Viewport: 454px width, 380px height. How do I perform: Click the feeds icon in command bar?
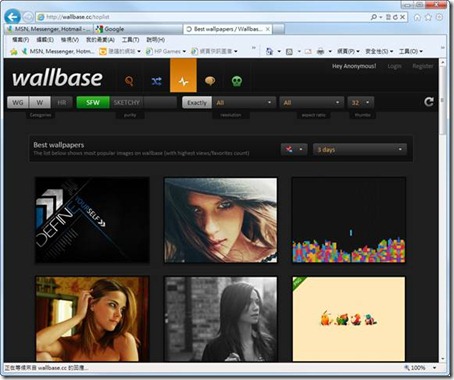pos(289,51)
